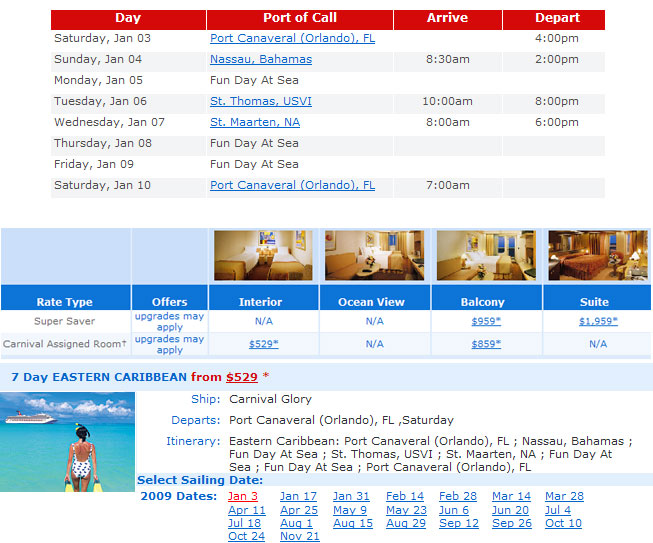Select Jul 4 sailing date
This screenshot has height=543, width=653.
[558, 510]
